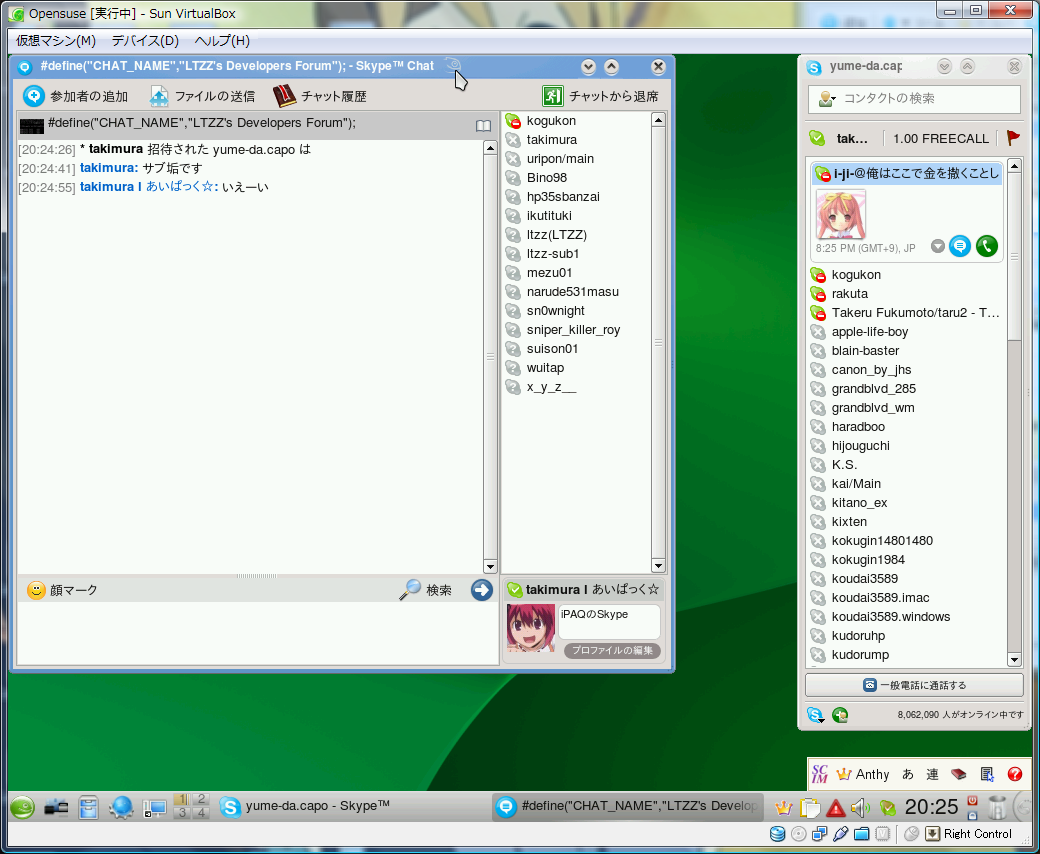Image resolution: width=1040 pixels, height=854 pixels.
Task: Click iPAQのSkype mood text box
Action: [609, 621]
